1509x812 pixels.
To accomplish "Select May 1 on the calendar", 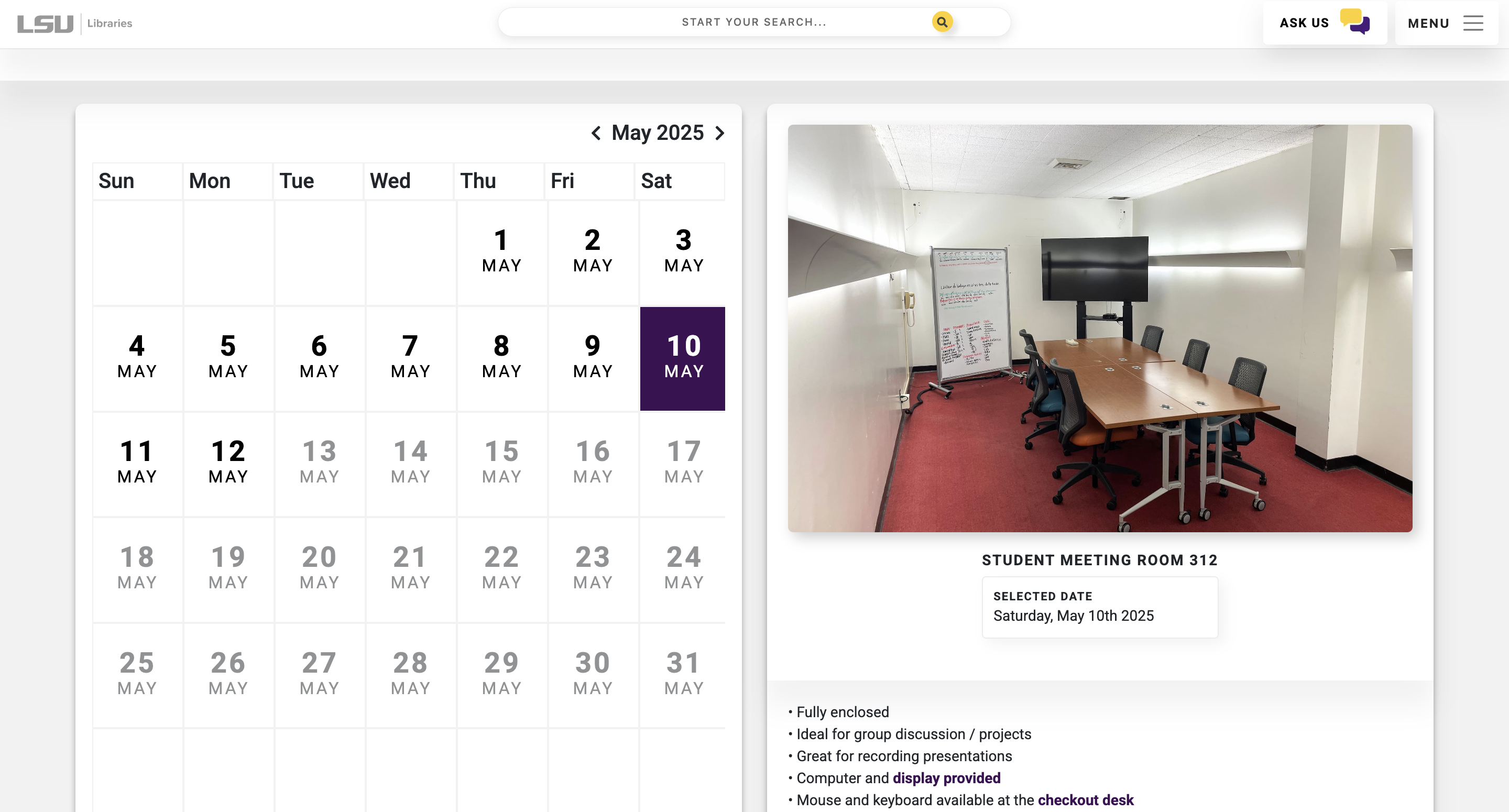I will point(501,251).
